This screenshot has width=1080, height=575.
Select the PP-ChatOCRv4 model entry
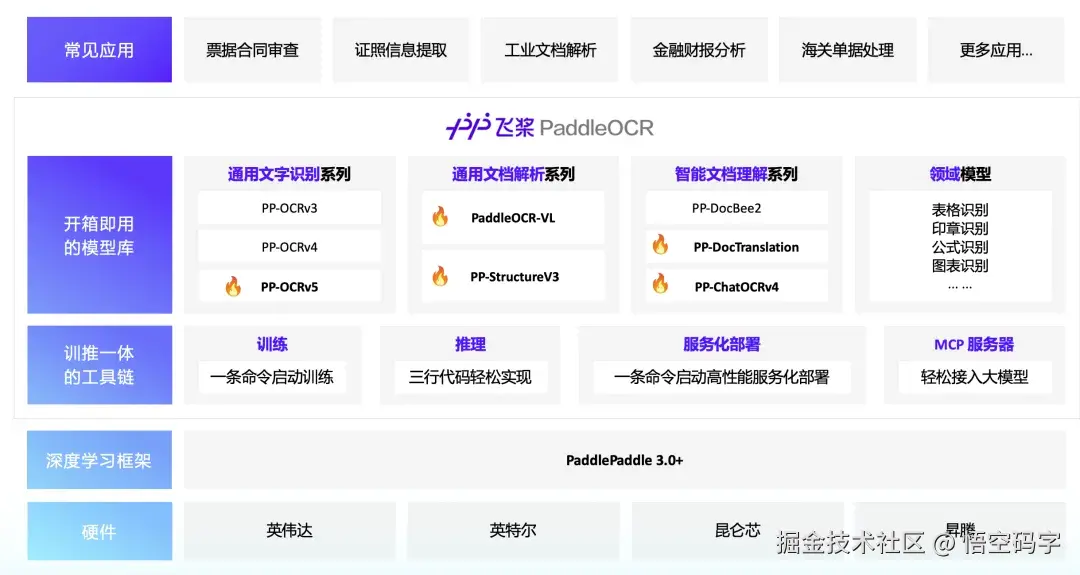[x=736, y=286]
